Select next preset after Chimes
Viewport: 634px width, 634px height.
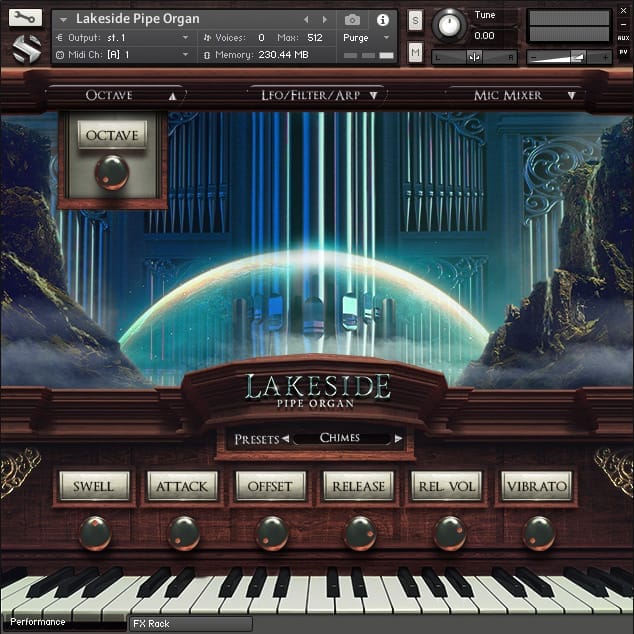398,438
